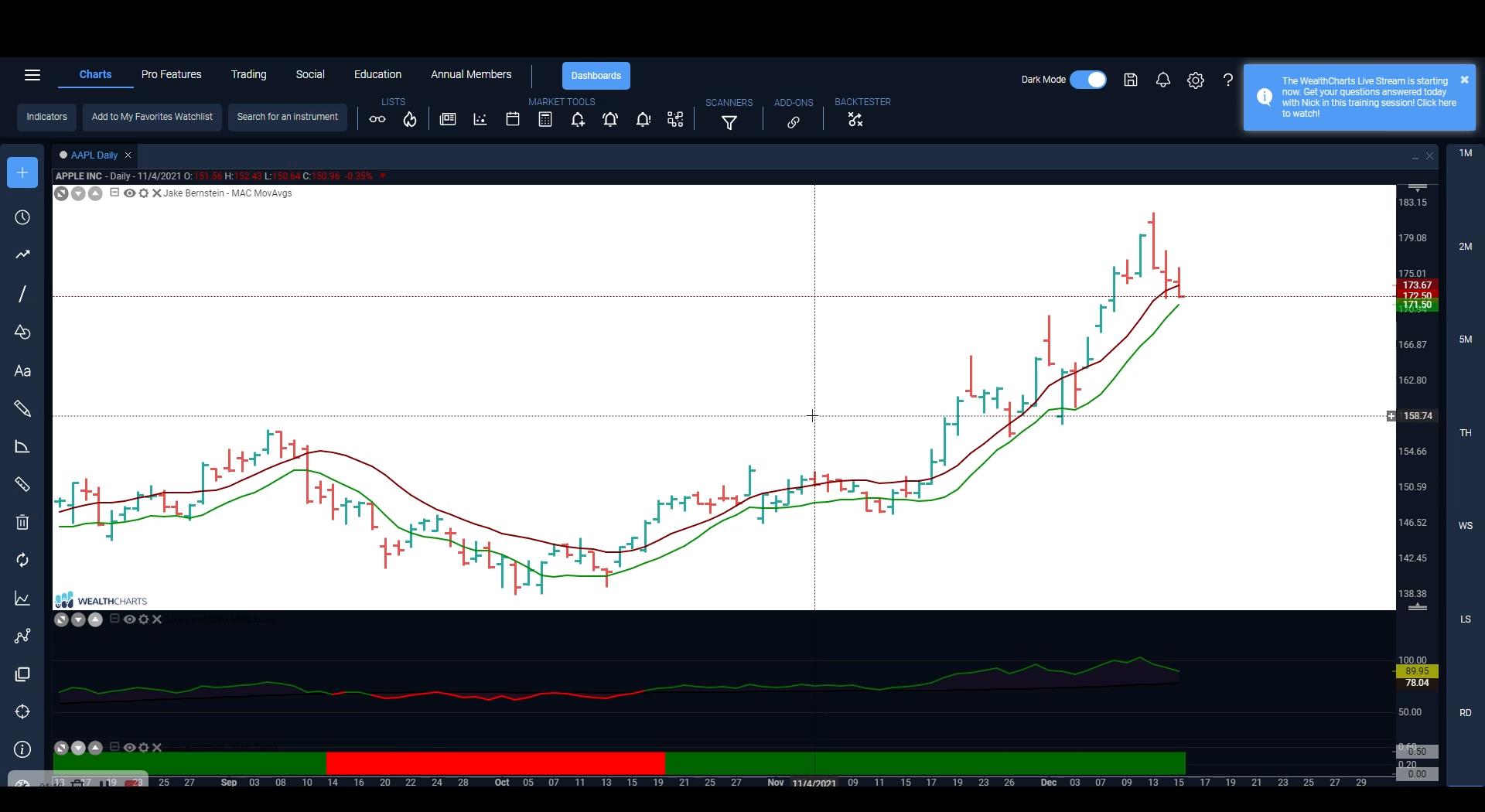Switch to the Charts tab

95,74
